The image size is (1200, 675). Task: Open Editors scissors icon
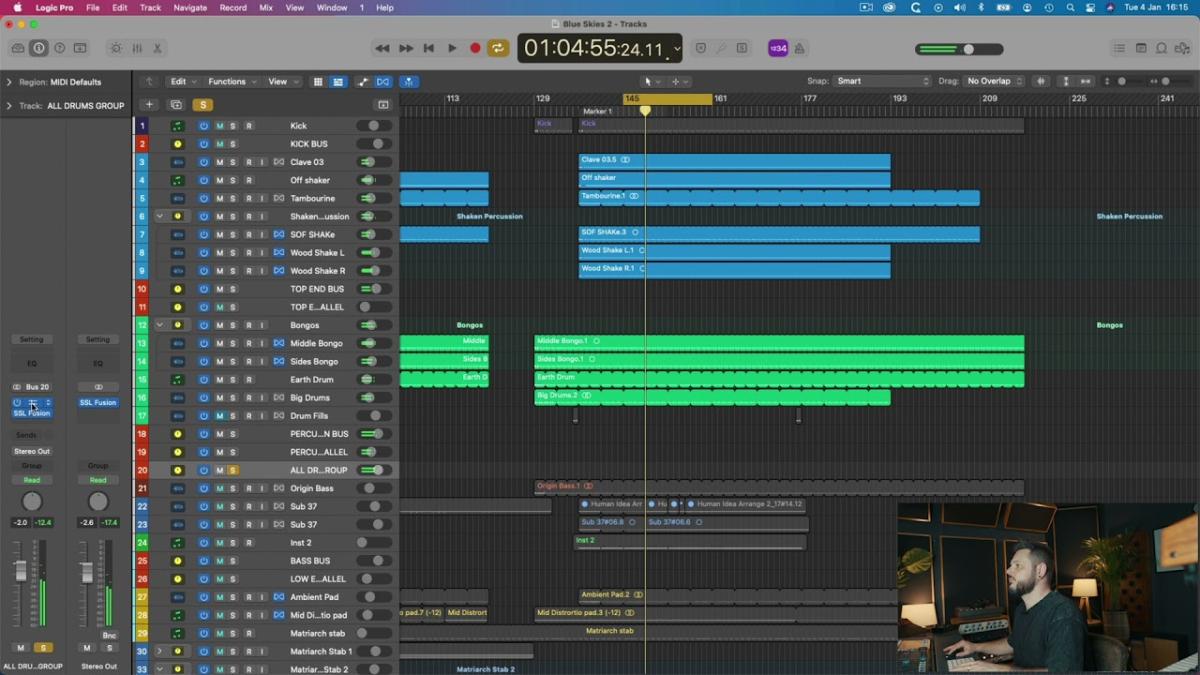point(157,48)
